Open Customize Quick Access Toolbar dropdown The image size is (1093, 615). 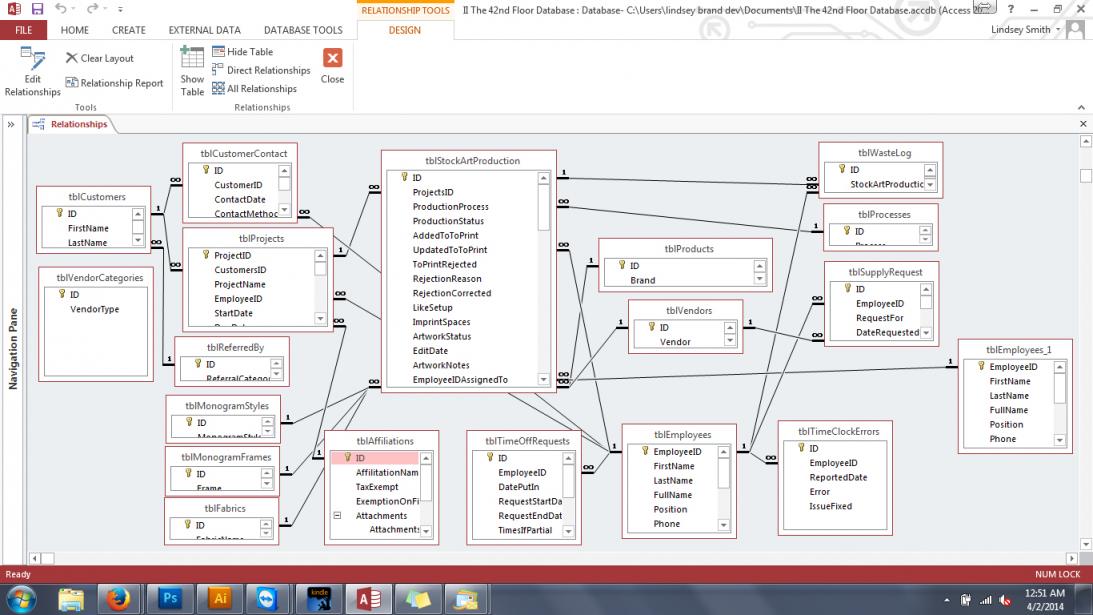pos(120,9)
